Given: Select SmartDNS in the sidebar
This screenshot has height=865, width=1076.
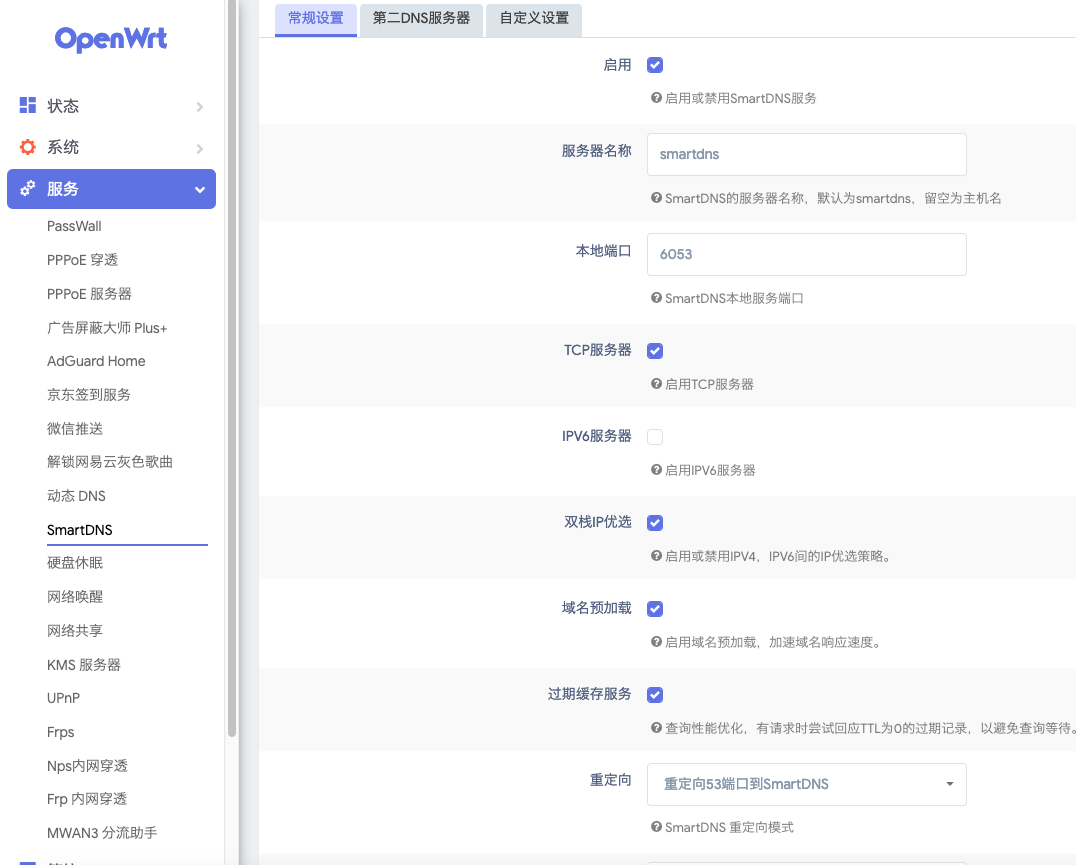Looking at the screenshot, I should (x=80, y=530).
